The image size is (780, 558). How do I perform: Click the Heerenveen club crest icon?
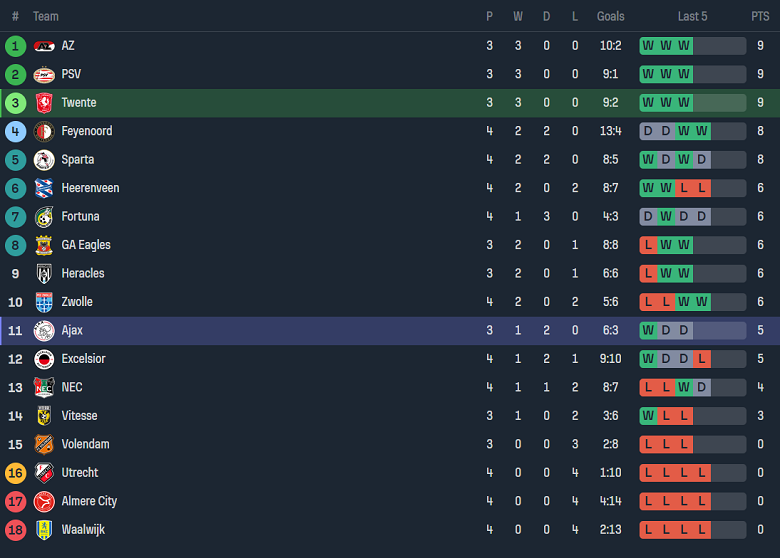click(43, 188)
